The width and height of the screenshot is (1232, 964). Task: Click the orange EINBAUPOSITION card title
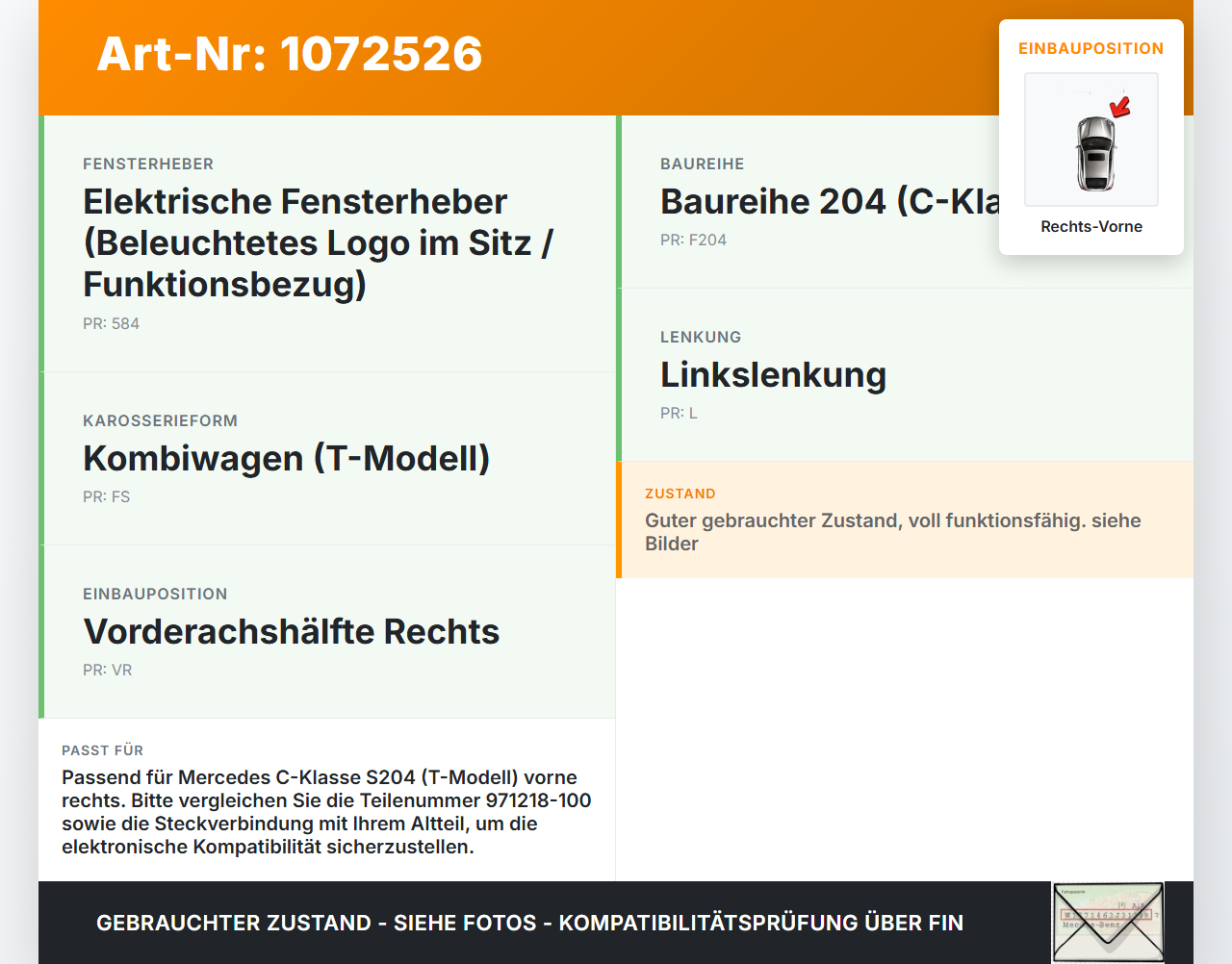[1091, 48]
